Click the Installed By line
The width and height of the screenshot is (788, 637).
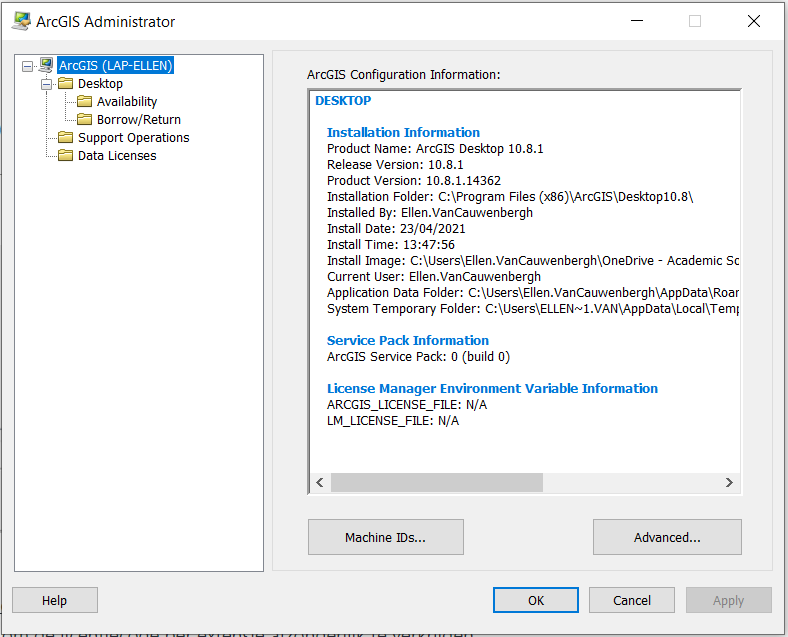430,213
